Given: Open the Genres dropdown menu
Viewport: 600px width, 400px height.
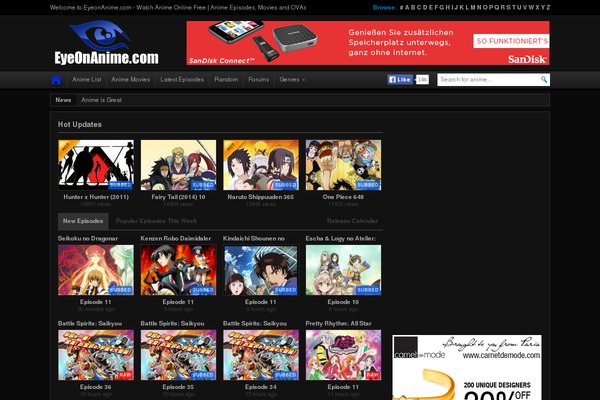Looking at the screenshot, I should tap(292, 80).
